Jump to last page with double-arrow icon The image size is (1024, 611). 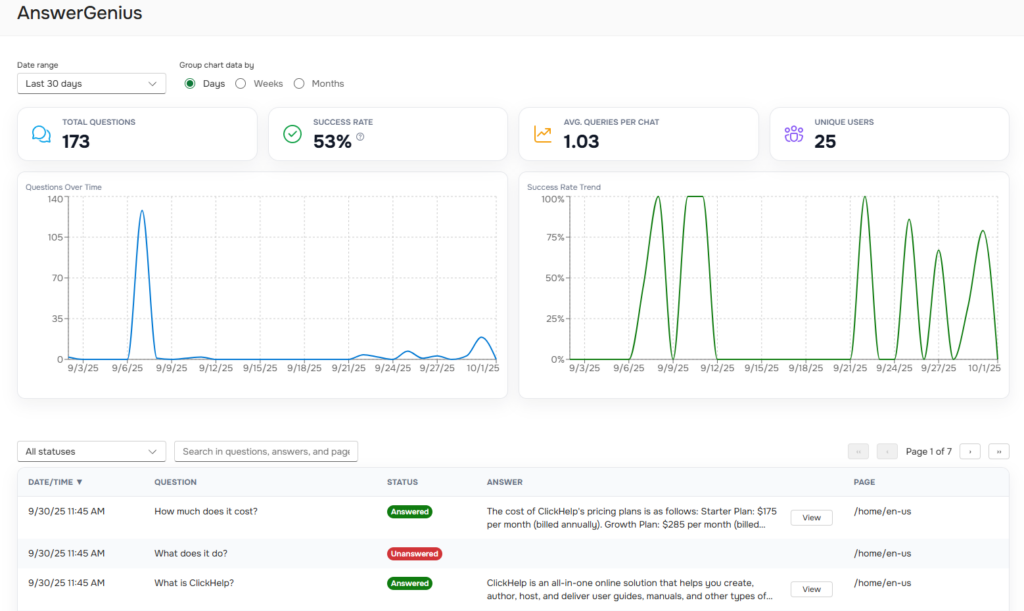point(998,451)
